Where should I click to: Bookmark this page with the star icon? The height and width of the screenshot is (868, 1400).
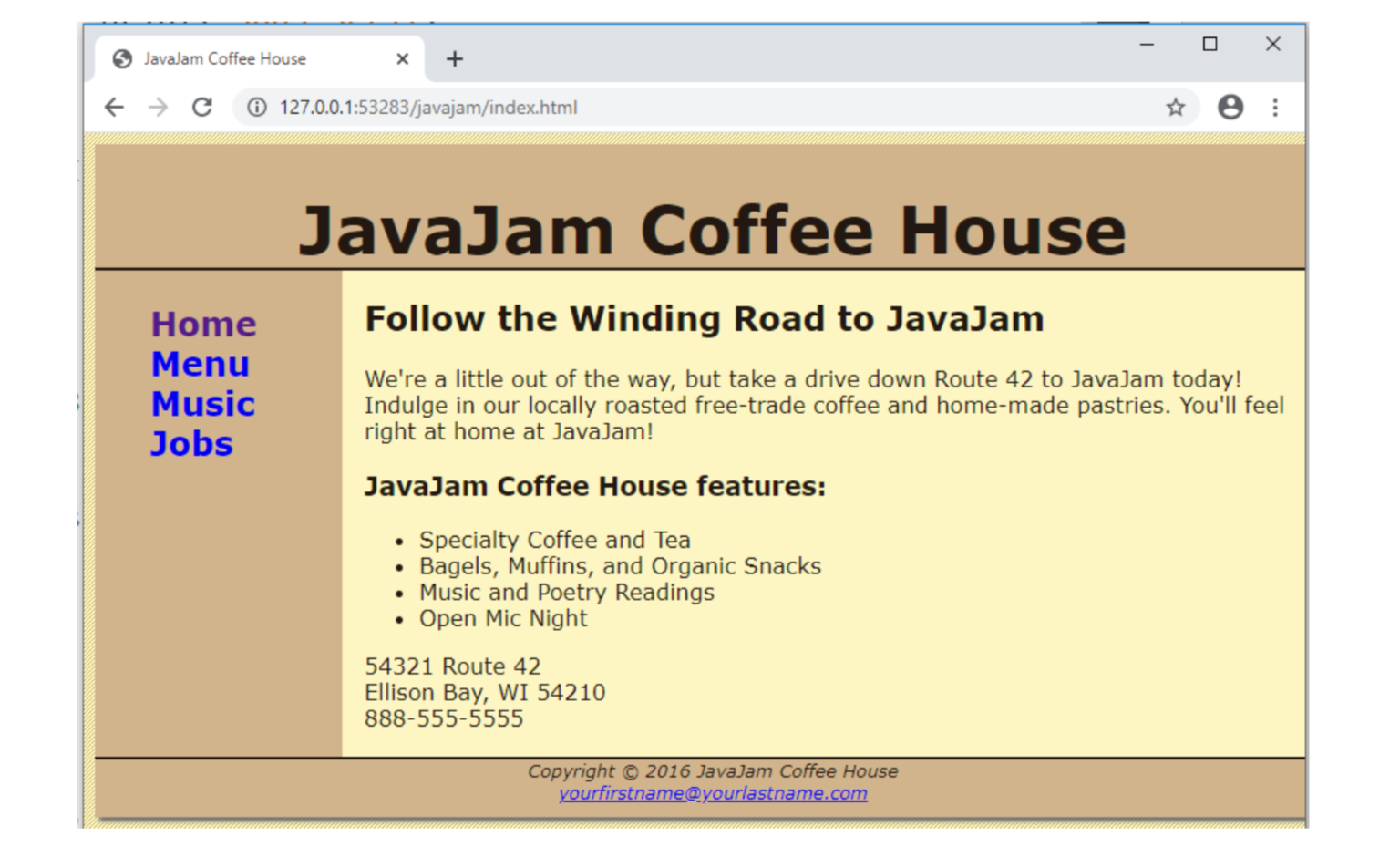pos(1176,107)
